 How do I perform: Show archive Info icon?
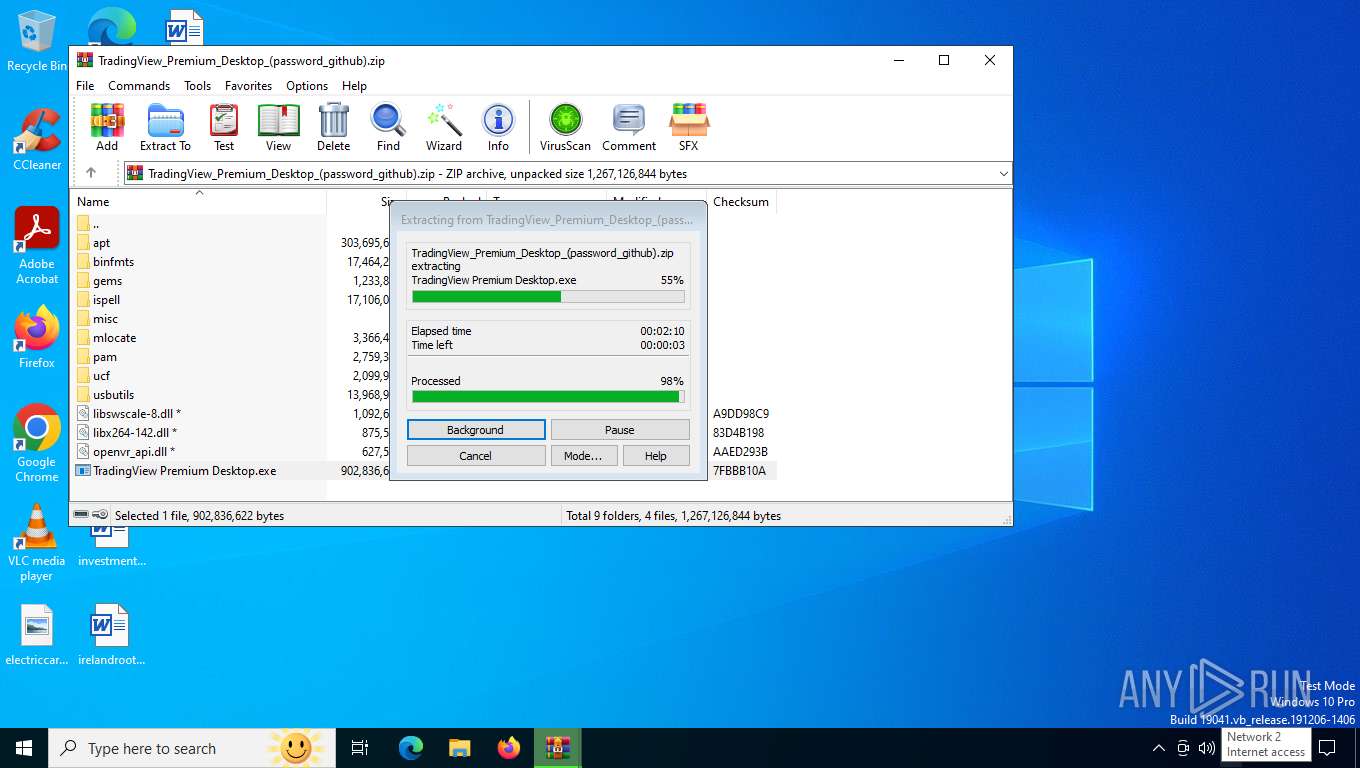click(498, 127)
